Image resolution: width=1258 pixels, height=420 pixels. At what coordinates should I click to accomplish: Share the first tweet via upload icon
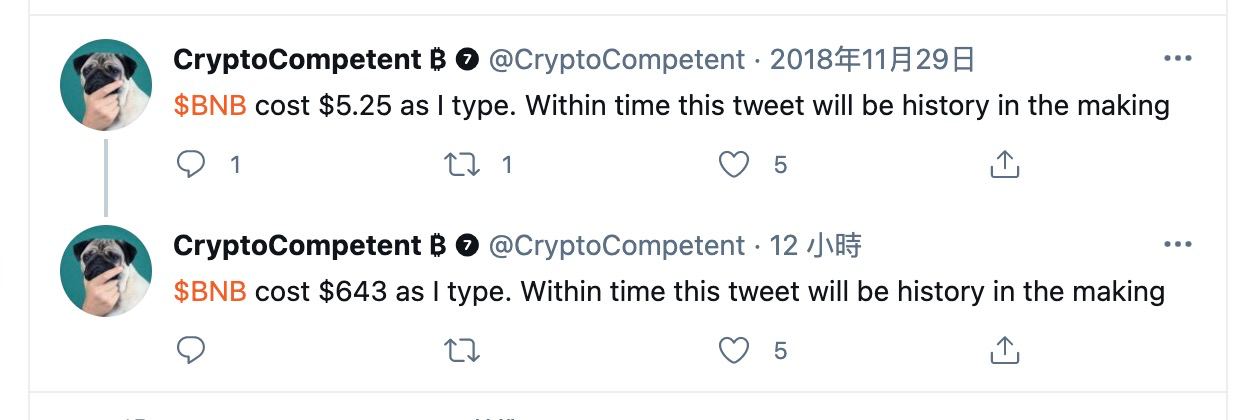pyautogui.click(x=1004, y=164)
